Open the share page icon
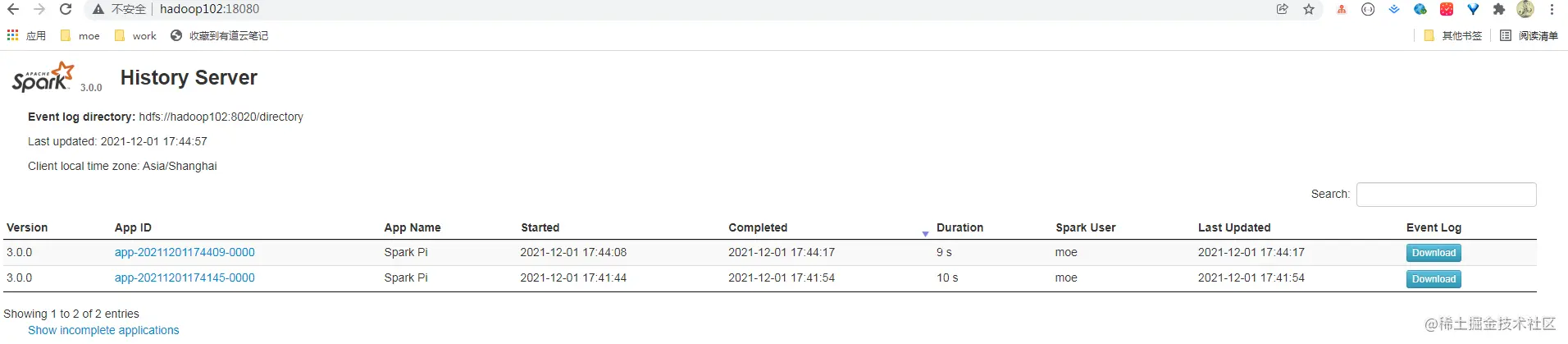 click(1283, 9)
